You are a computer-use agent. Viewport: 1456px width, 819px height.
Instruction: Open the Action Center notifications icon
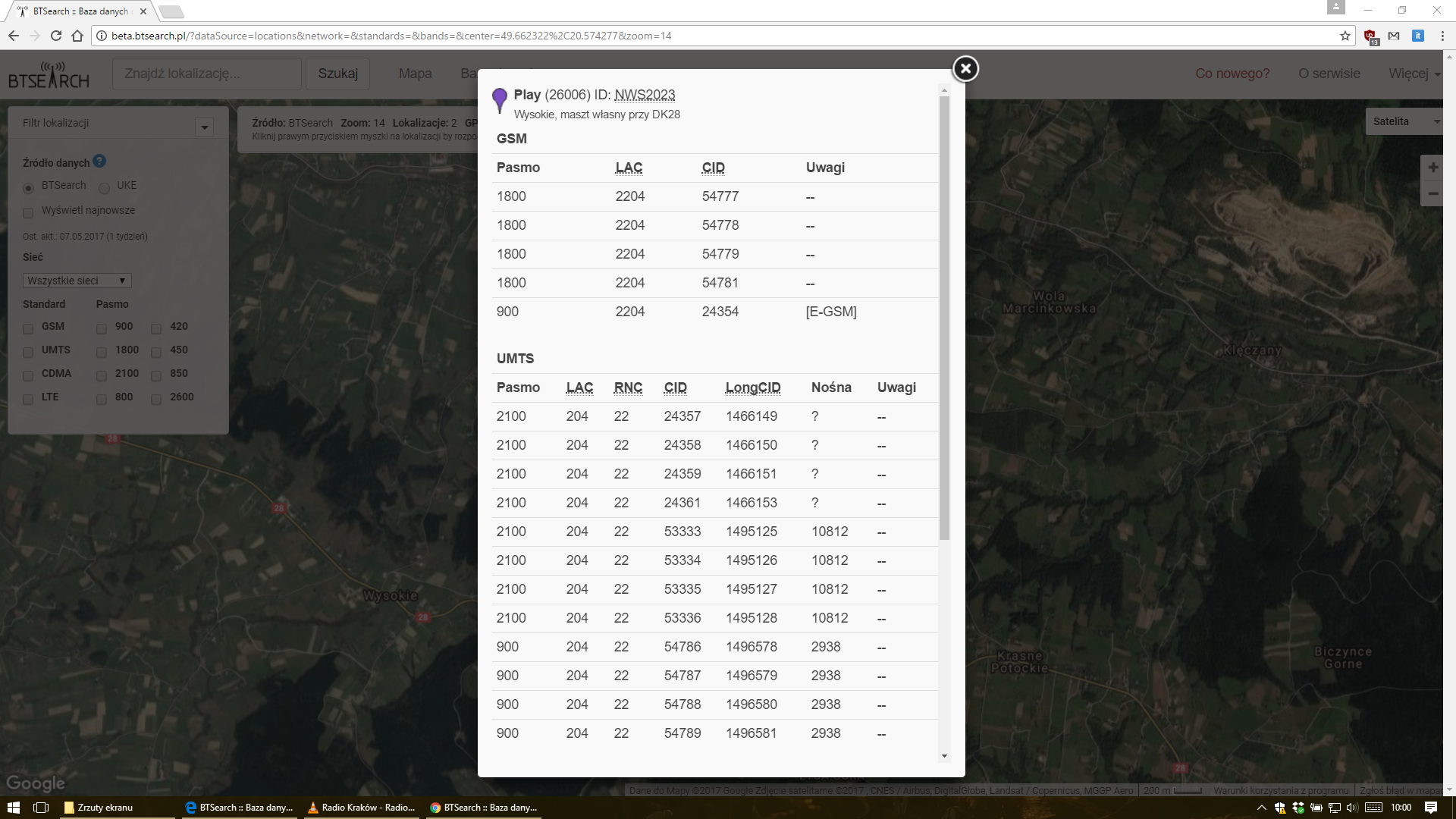pos(1431,808)
